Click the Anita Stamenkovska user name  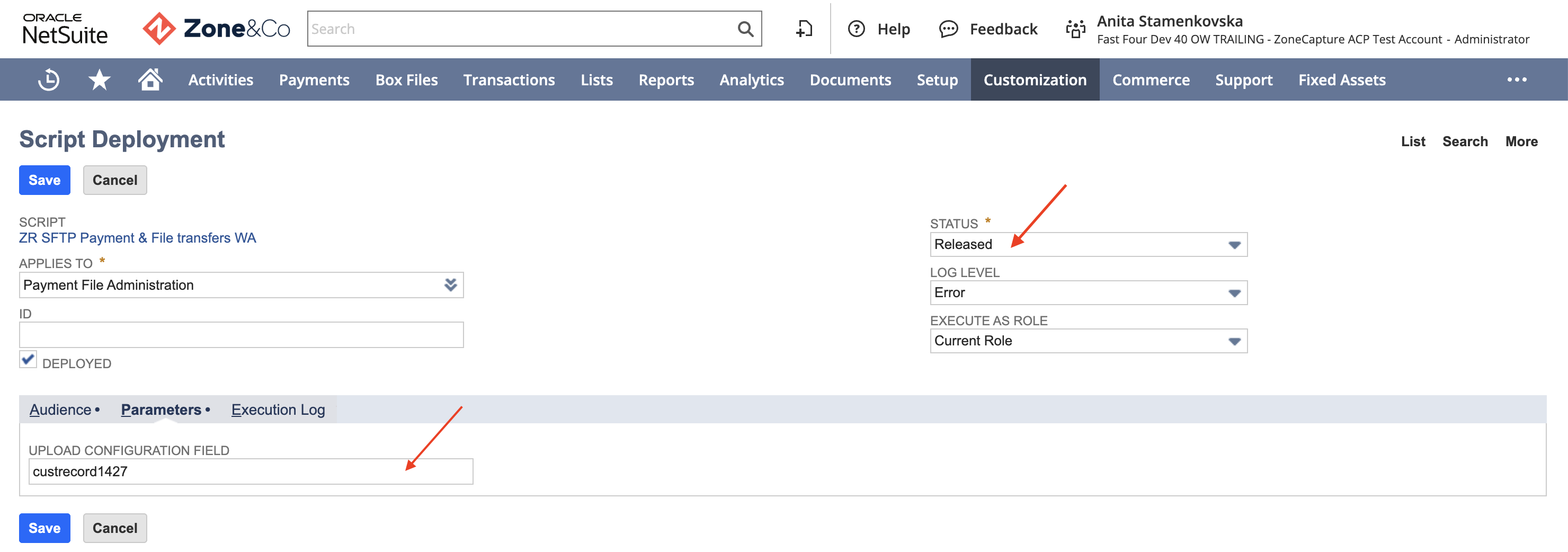[1169, 21]
